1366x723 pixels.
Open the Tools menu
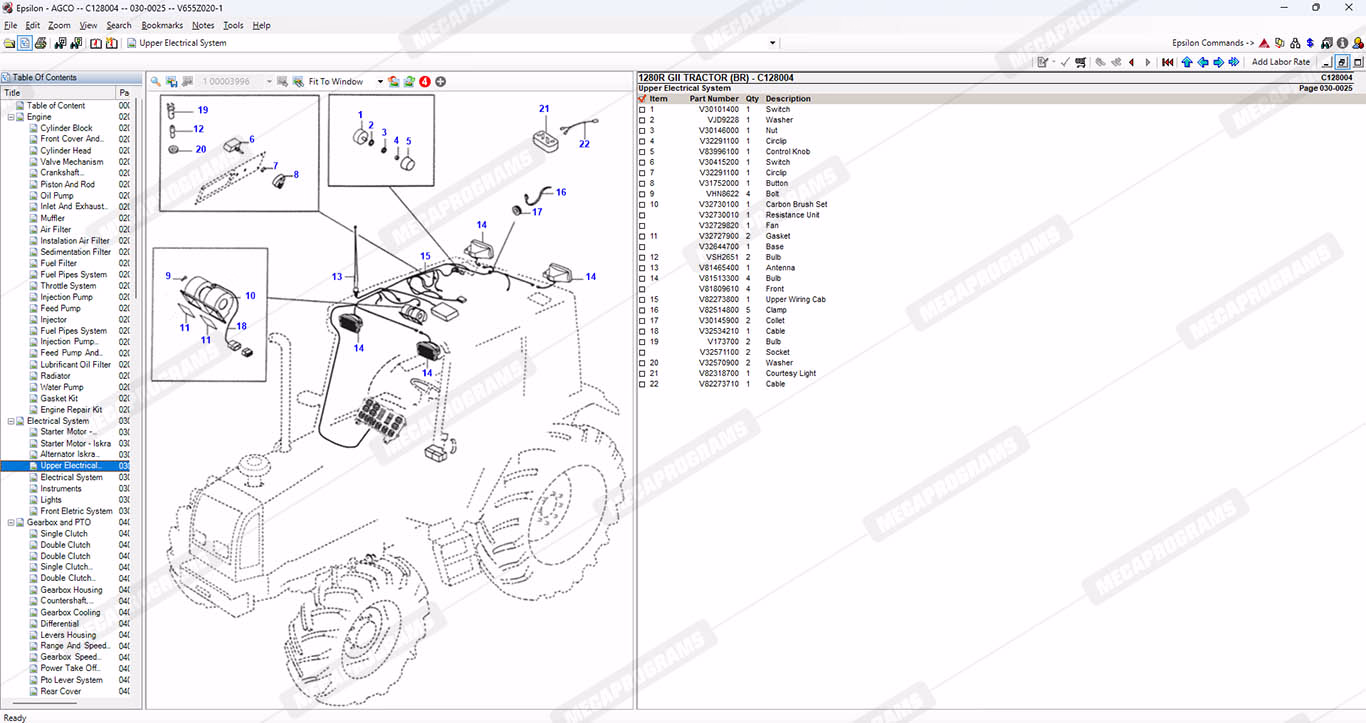[x=233, y=25]
